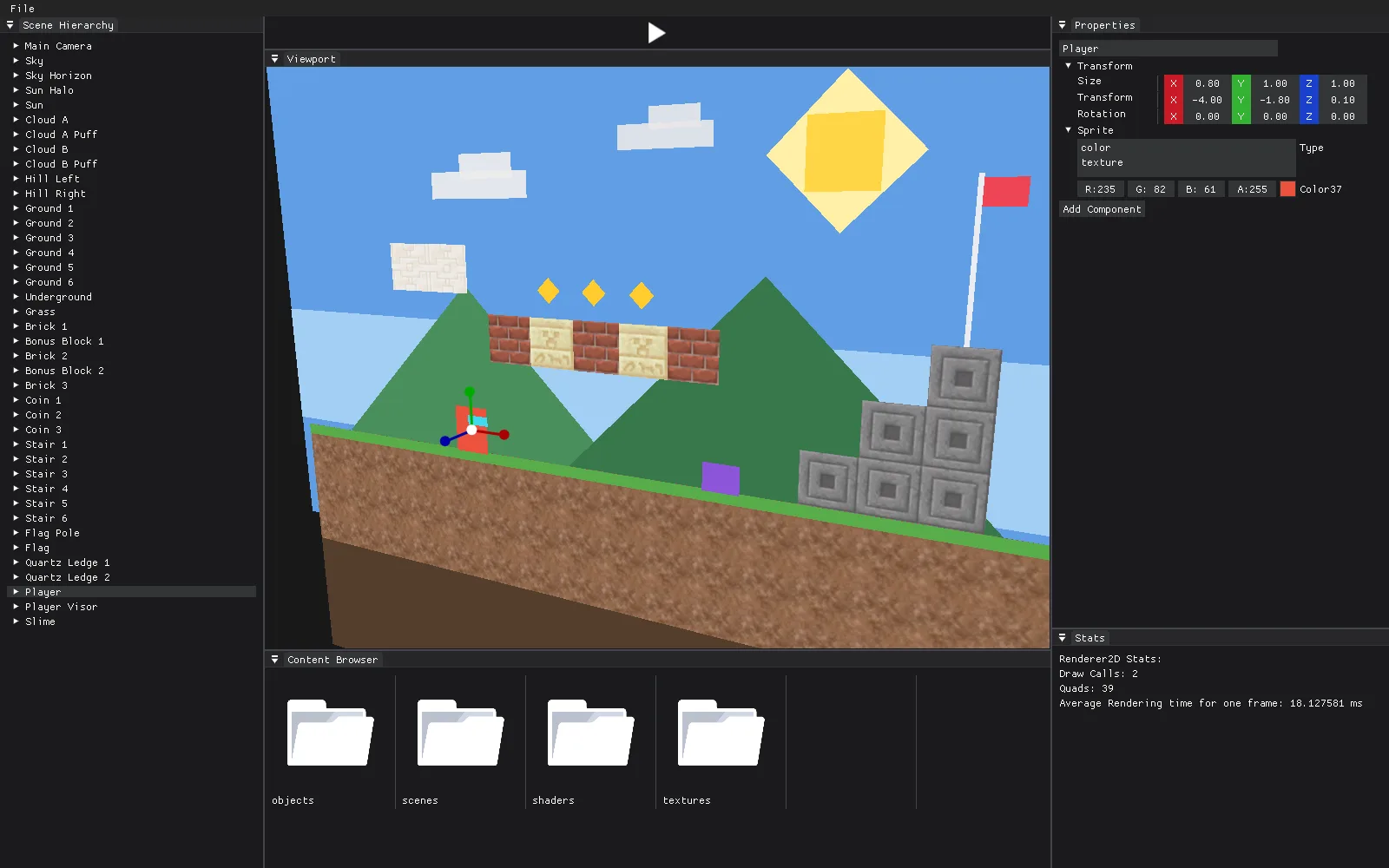The image size is (1389, 868).
Task: Edit the Player entity name field
Action: (1168, 49)
